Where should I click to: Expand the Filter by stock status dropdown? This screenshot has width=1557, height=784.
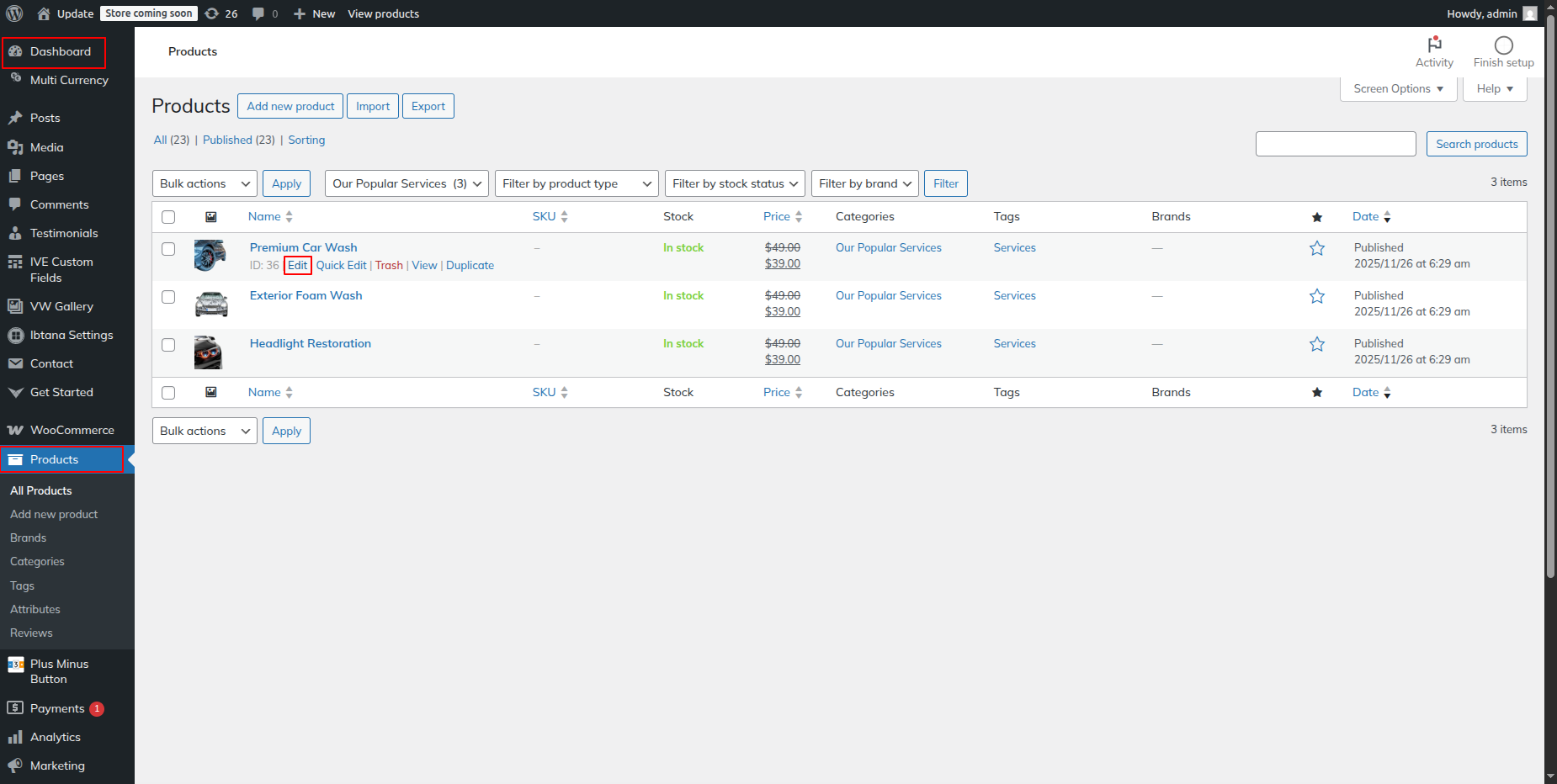(x=734, y=183)
